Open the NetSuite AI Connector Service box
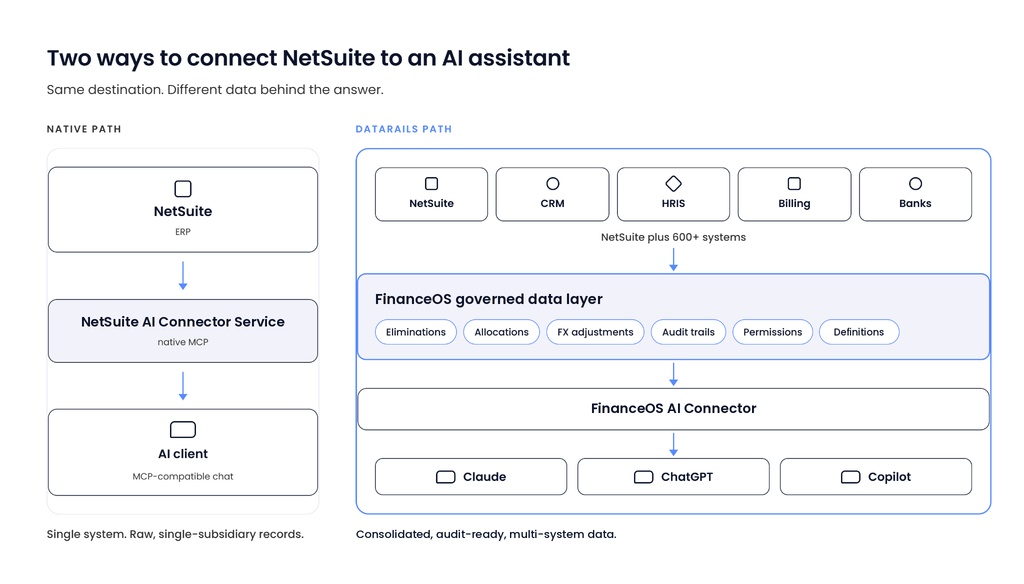The width and height of the screenshot is (1024, 584). pos(183,331)
